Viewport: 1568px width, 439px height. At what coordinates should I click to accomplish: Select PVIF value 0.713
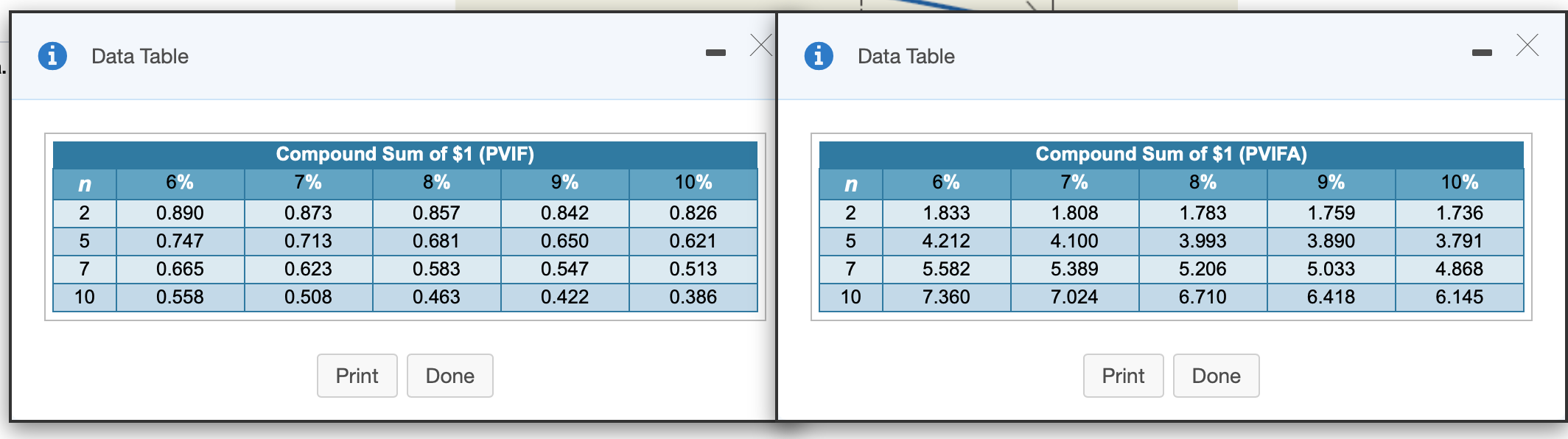[x=308, y=241]
